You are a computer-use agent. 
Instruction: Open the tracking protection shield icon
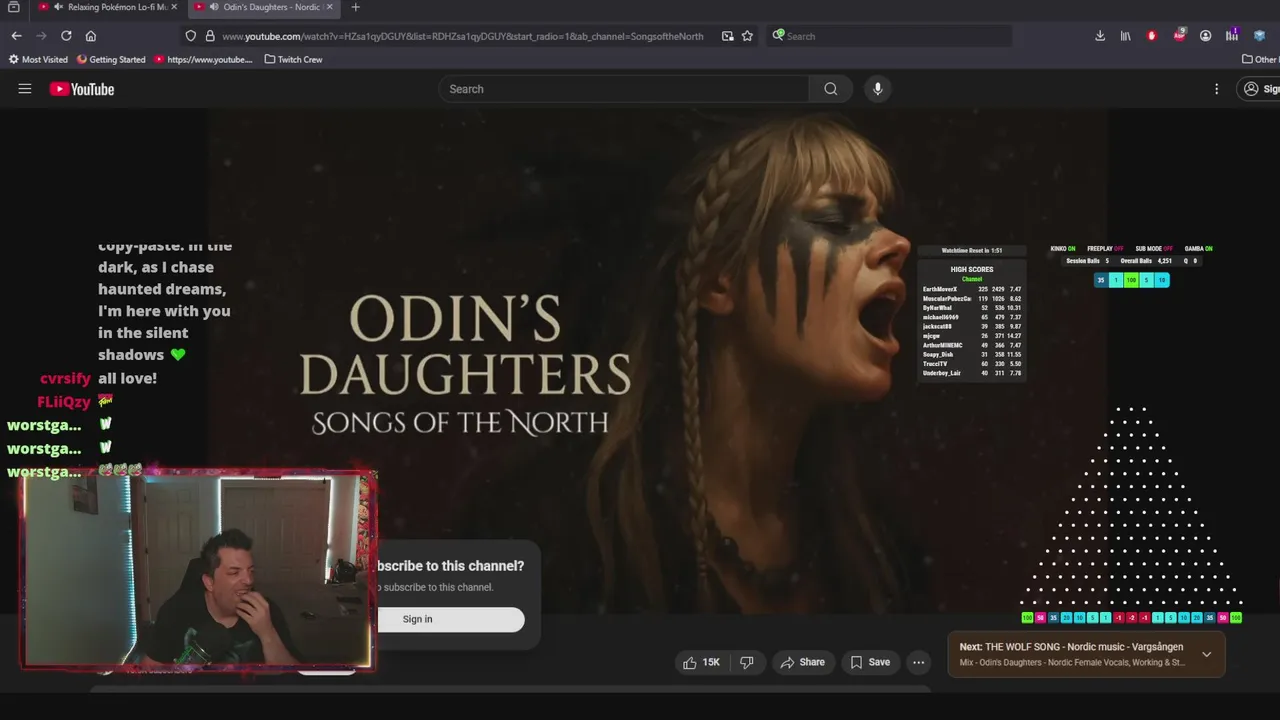coord(191,36)
